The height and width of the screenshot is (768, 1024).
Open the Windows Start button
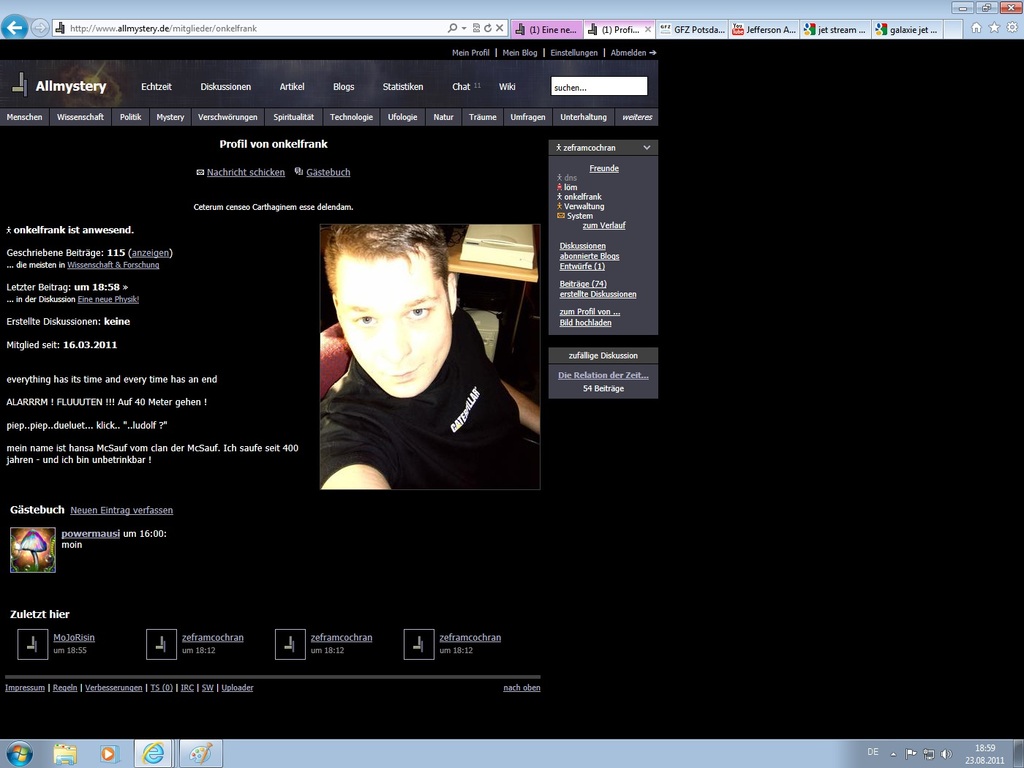(19, 754)
